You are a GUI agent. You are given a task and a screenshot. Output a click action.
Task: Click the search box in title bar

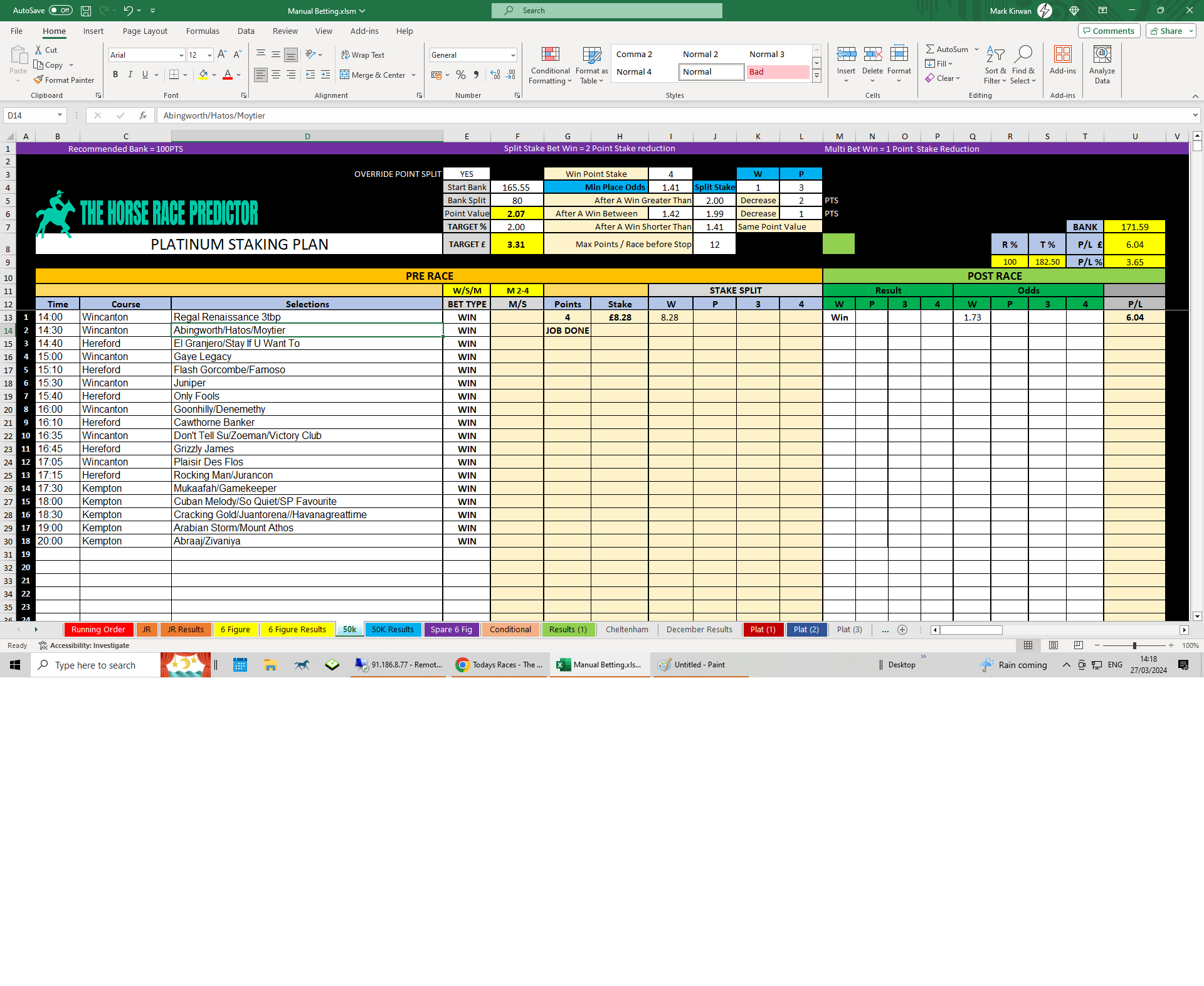click(x=606, y=11)
